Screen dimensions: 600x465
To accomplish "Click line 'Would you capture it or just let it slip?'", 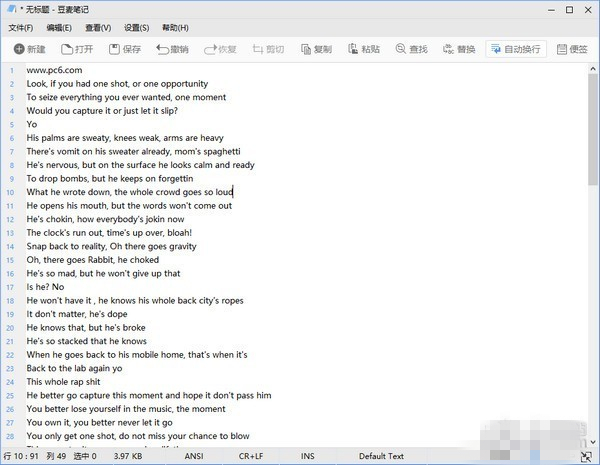I will click(x=102, y=111).
